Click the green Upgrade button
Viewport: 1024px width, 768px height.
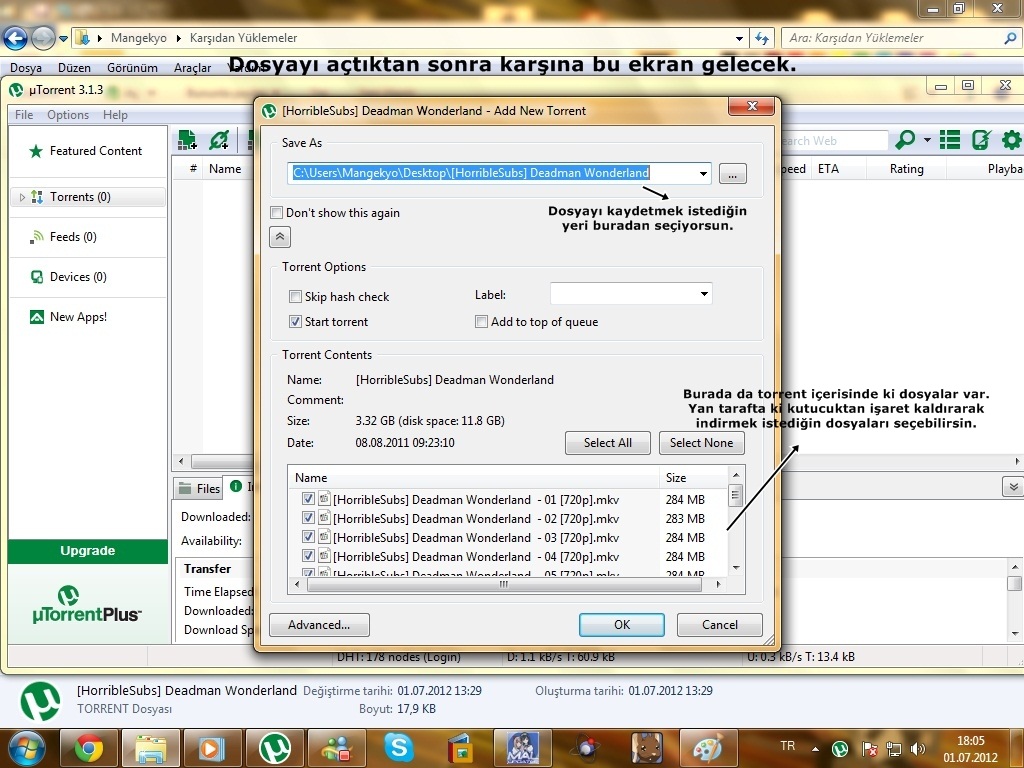[88, 551]
